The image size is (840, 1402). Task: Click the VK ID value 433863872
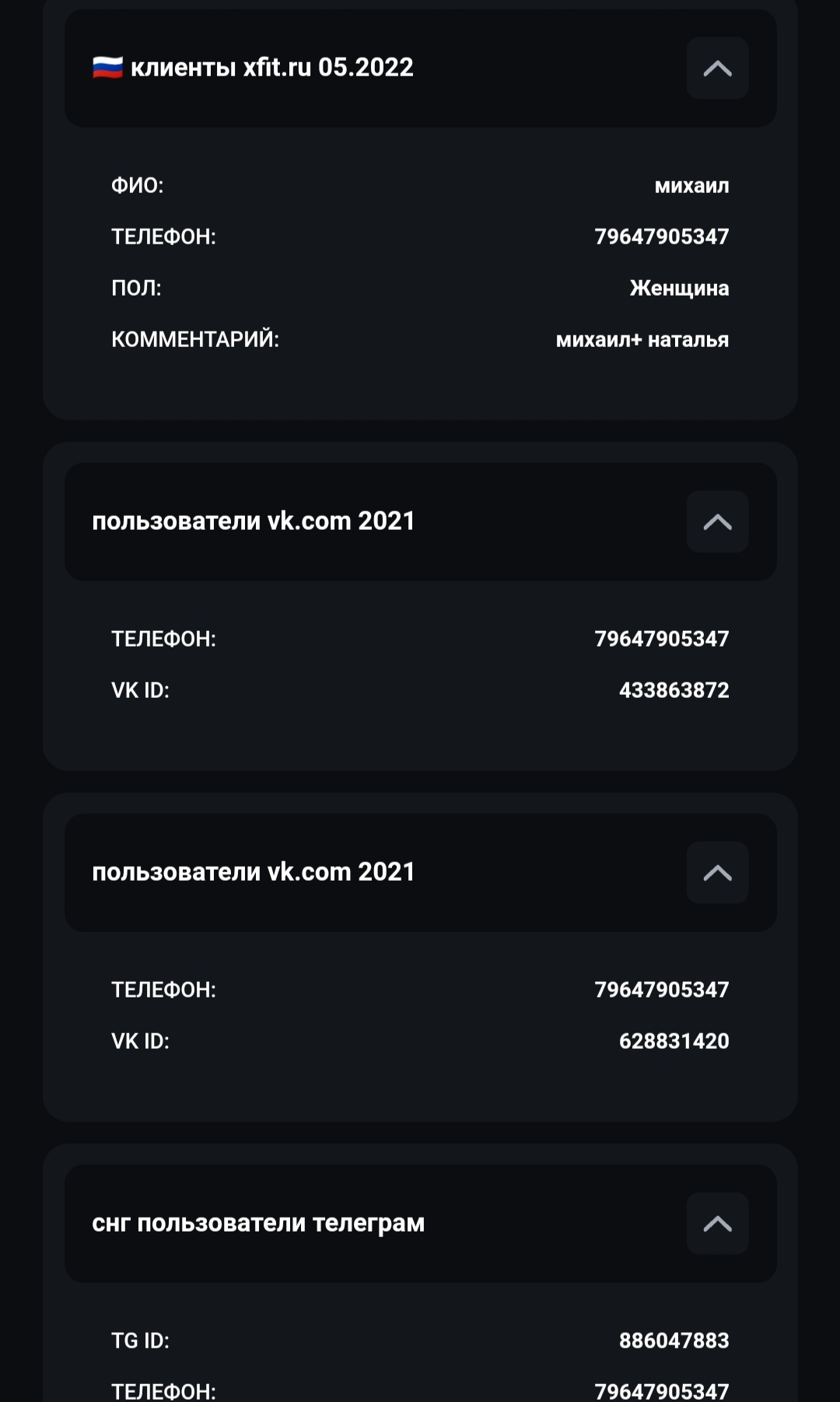pos(674,691)
